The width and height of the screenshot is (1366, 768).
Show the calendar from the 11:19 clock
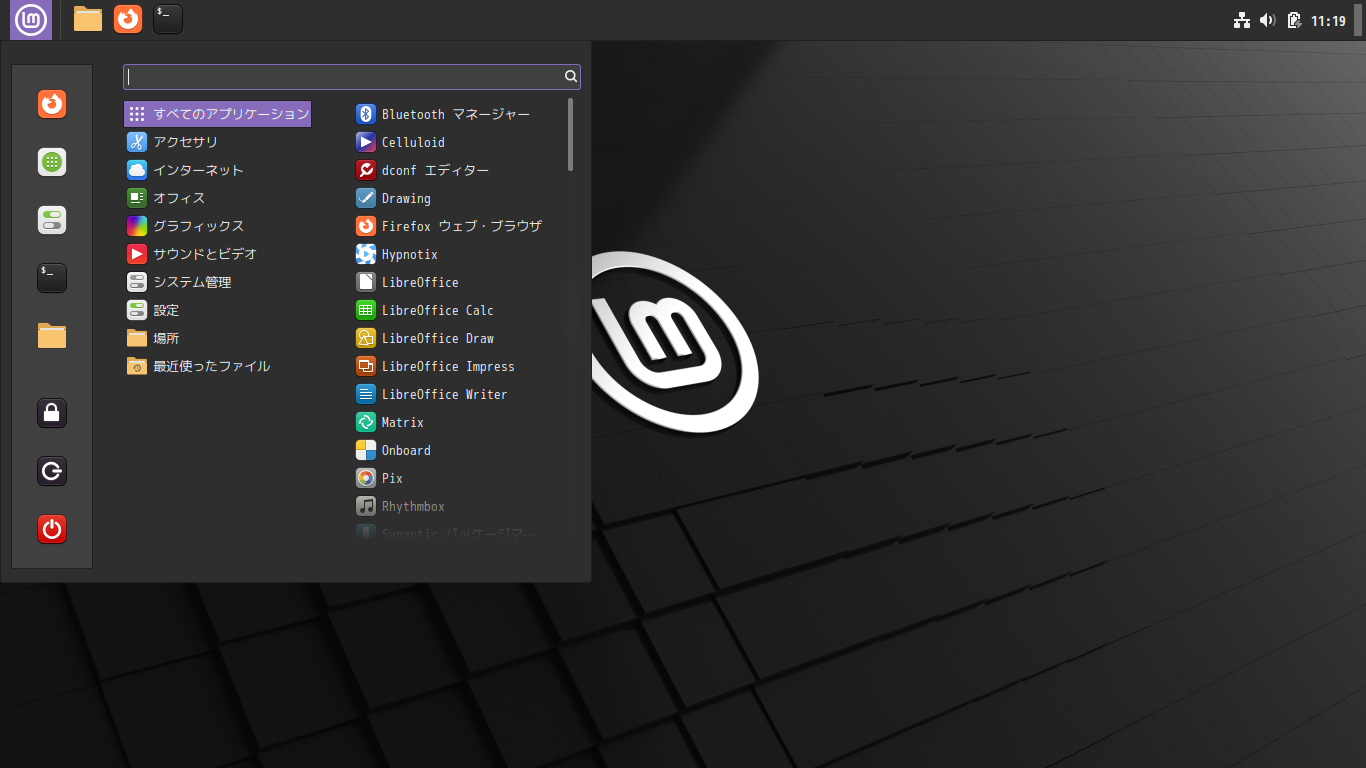pyautogui.click(x=1328, y=20)
